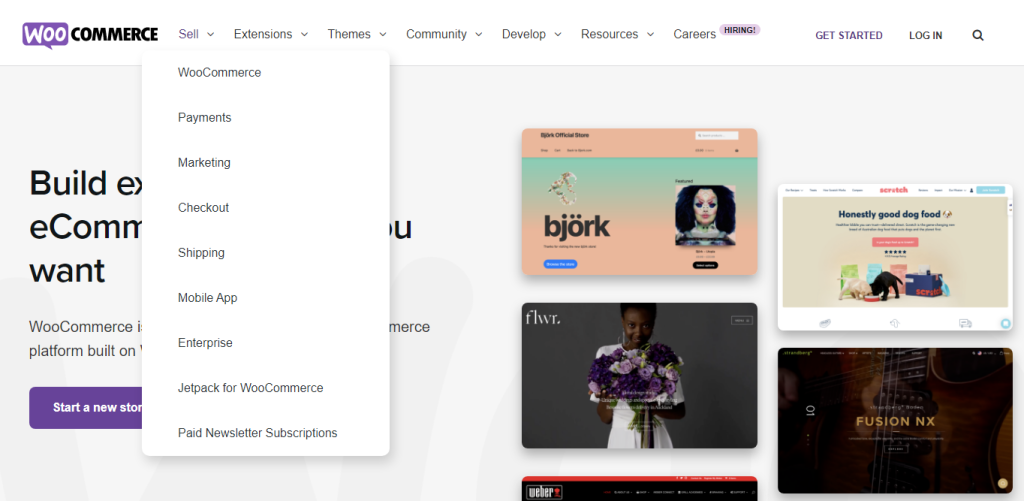
Task: Click the LOG IN link
Action: click(x=925, y=35)
